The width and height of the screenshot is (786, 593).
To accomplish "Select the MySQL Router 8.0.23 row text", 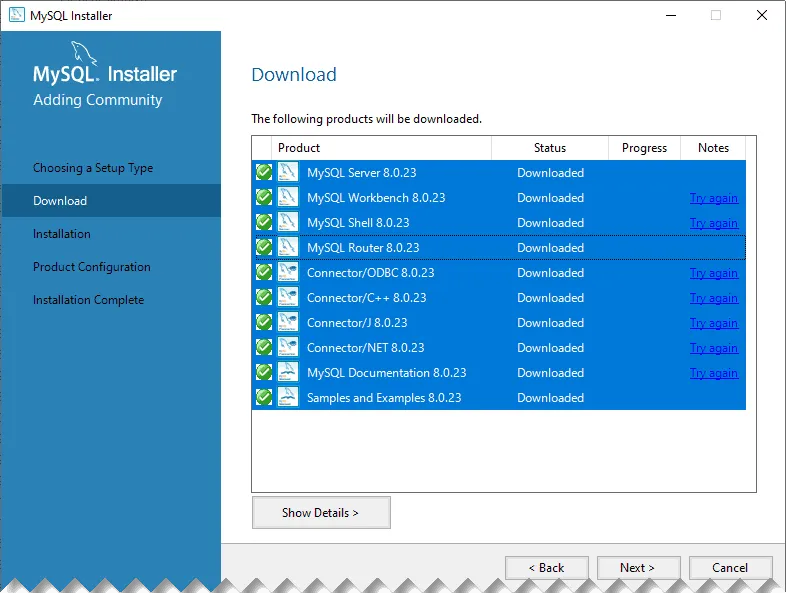I will pos(363,248).
